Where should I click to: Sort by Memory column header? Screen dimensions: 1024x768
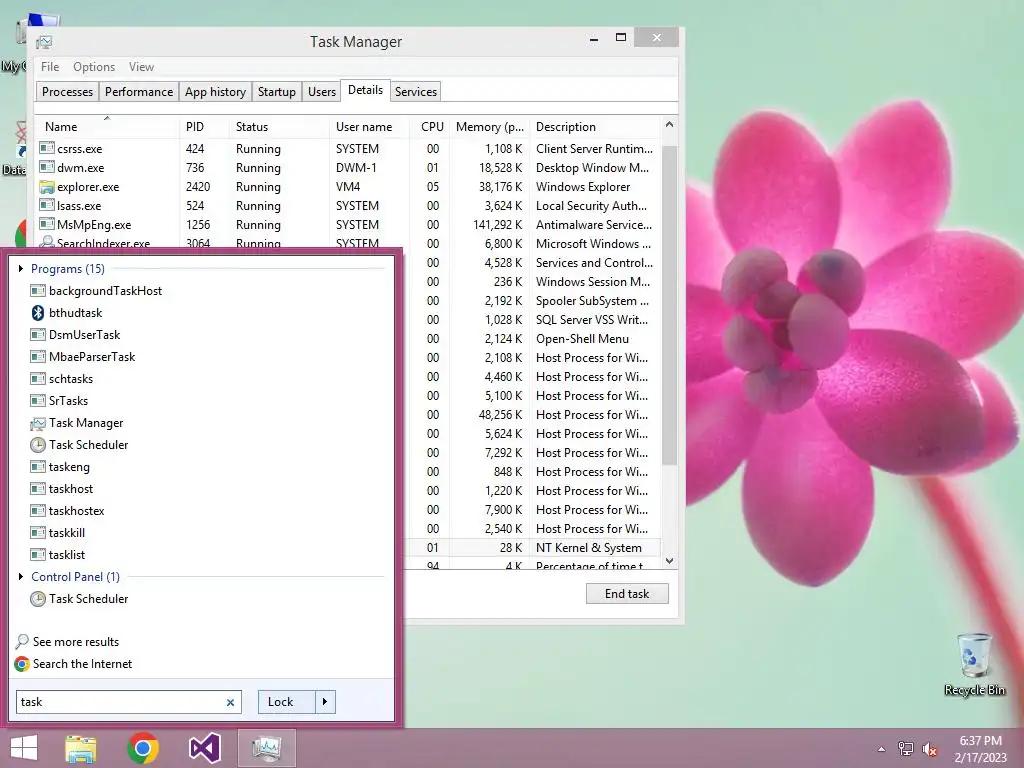coord(490,127)
